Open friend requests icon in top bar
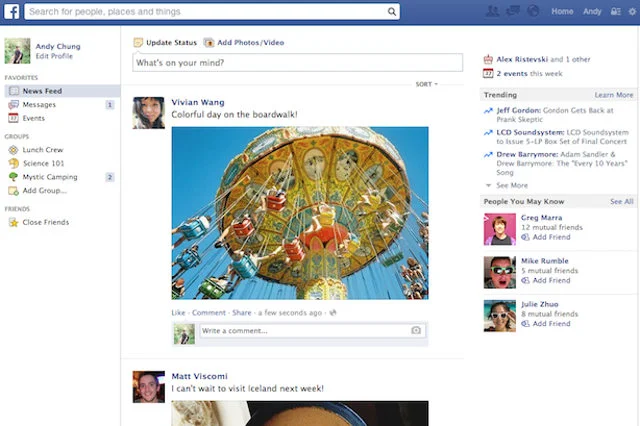This screenshot has width=640, height=426. [492, 11]
